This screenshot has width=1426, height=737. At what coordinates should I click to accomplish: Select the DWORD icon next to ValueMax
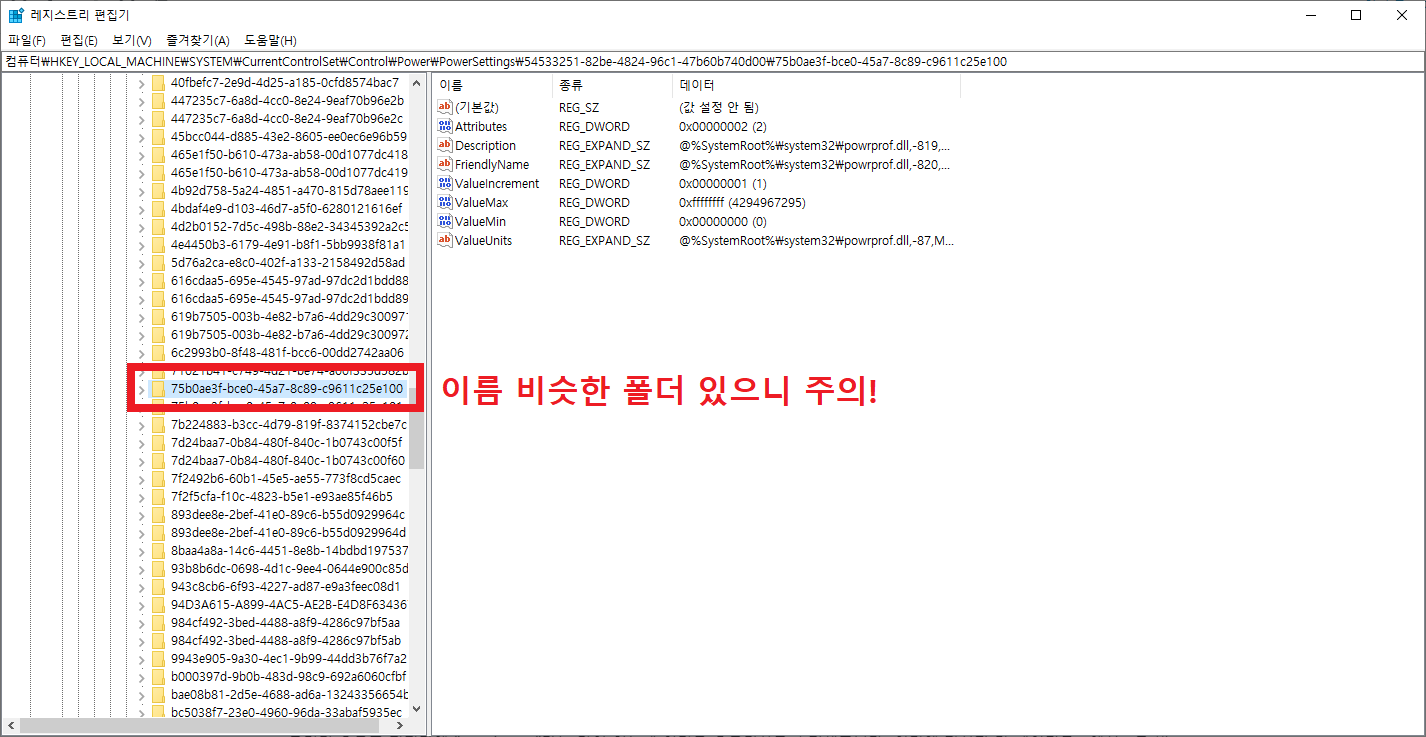[x=445, y=202]
